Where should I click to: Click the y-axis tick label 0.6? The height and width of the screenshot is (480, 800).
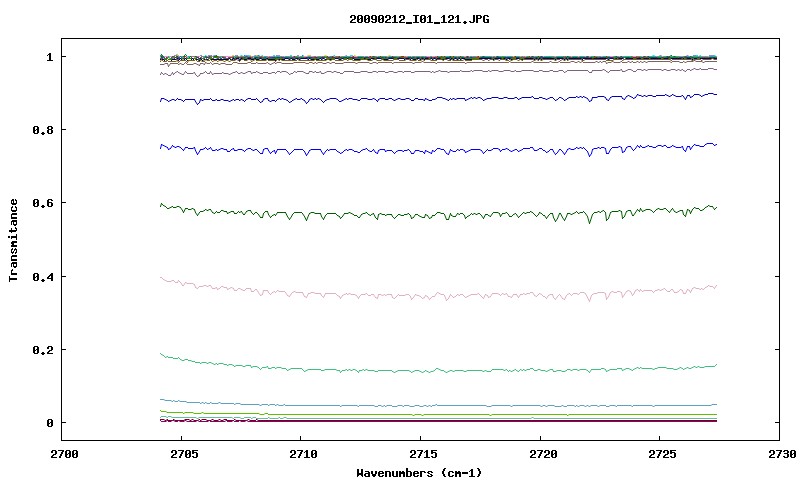tap(43, 203)
